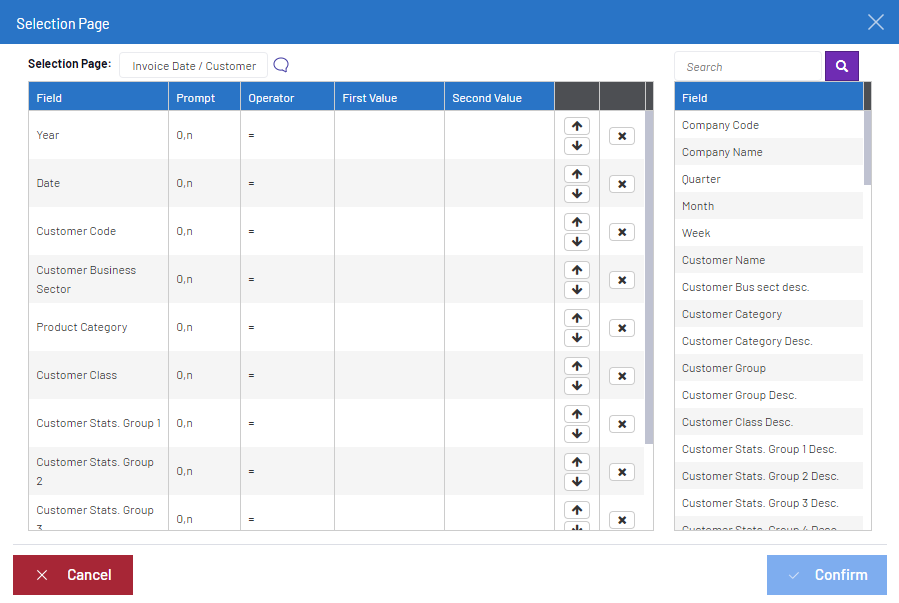Open the Operator cell for Year
899x603 pixels.
click(287, 135)
